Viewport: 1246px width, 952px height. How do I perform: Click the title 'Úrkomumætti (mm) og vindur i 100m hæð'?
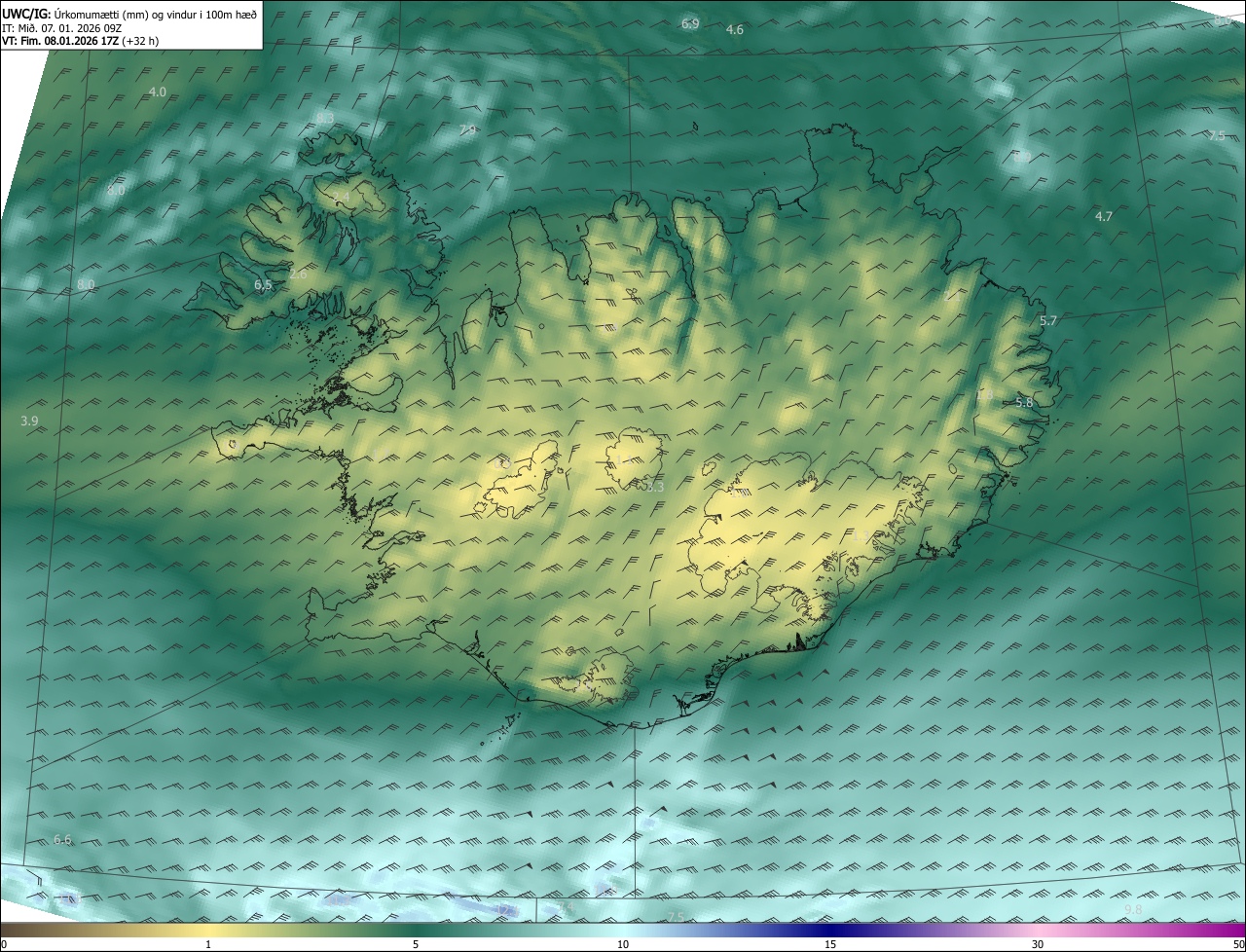pos(157,14)
